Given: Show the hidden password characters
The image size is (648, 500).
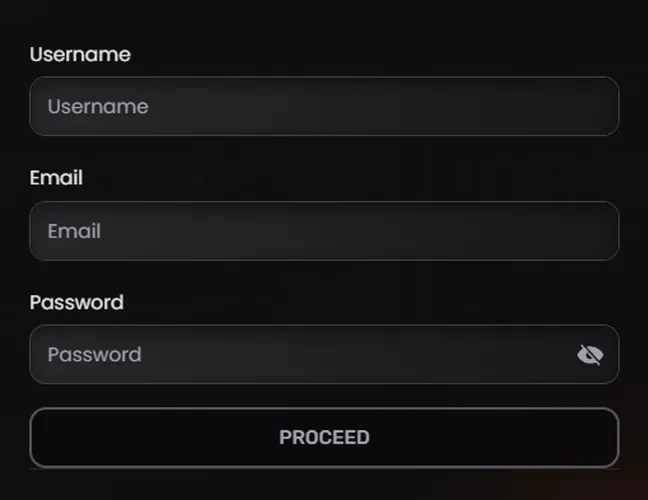Looking at the screenshot, I should 590,354.
